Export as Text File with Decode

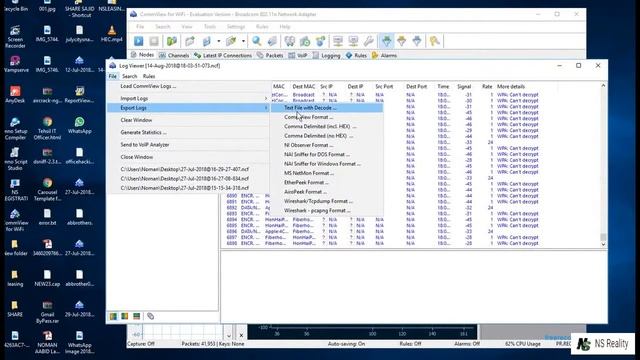[x=327, y=108]
